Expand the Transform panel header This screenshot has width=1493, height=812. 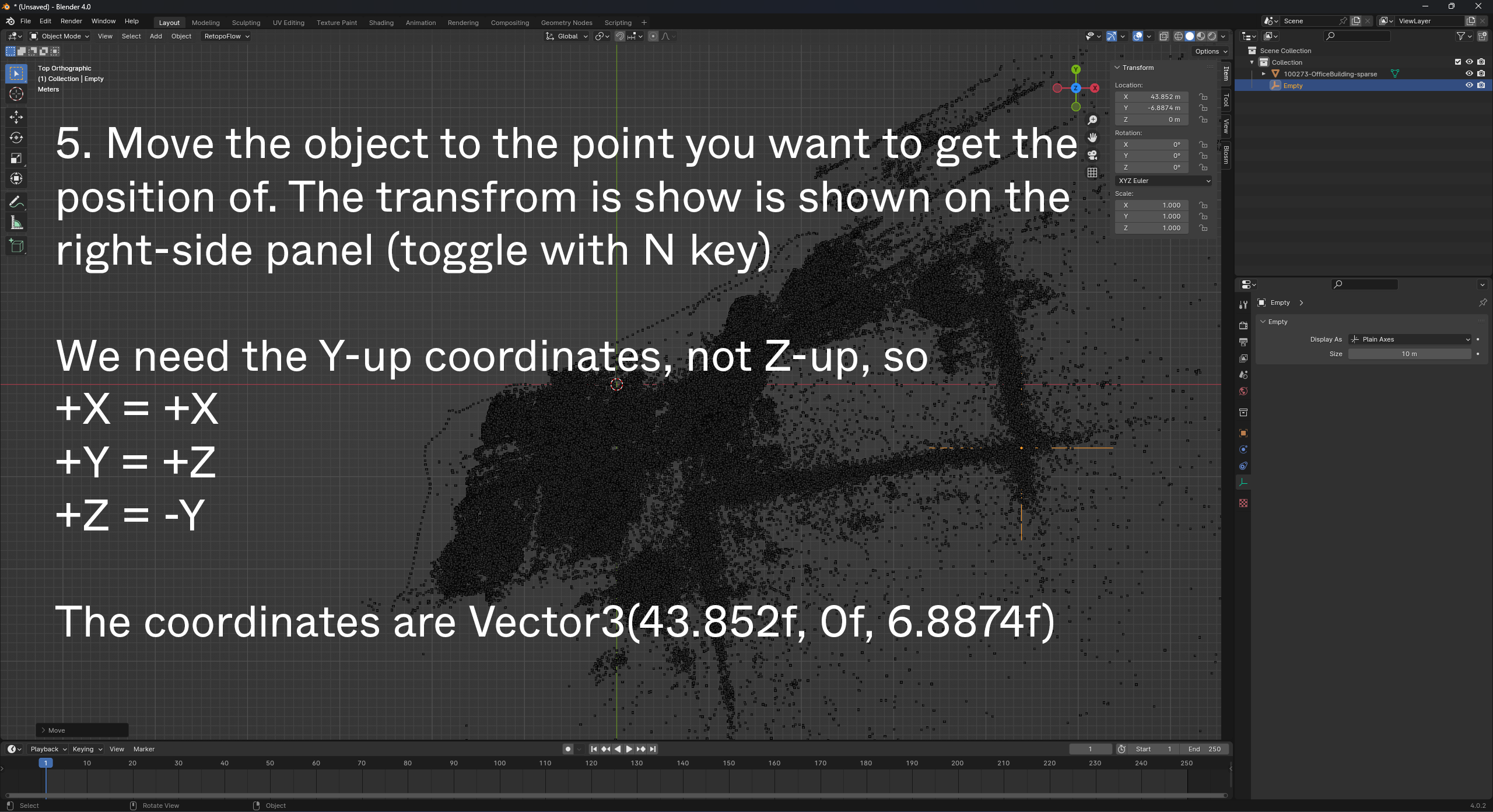tap(1138, 67)
